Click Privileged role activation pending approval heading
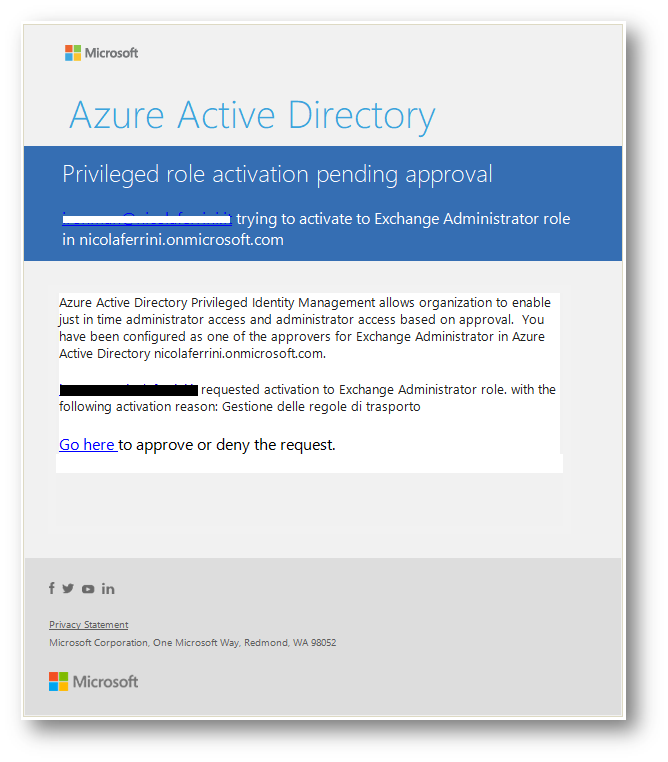Image resolution: width=668 pixels, height=762 pixels. coord(277,175)
